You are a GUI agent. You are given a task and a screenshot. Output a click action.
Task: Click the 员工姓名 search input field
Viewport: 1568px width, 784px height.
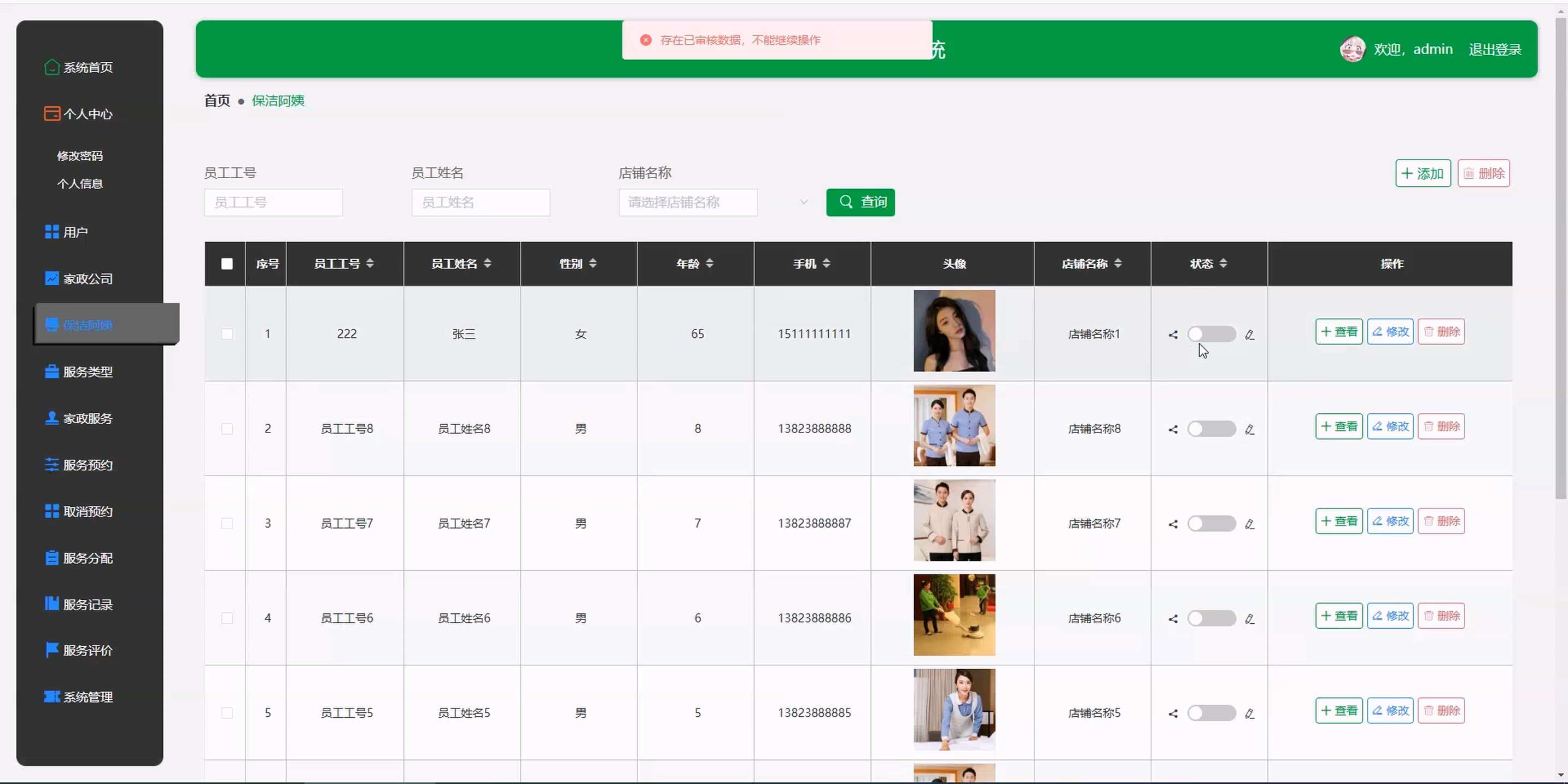480,202
